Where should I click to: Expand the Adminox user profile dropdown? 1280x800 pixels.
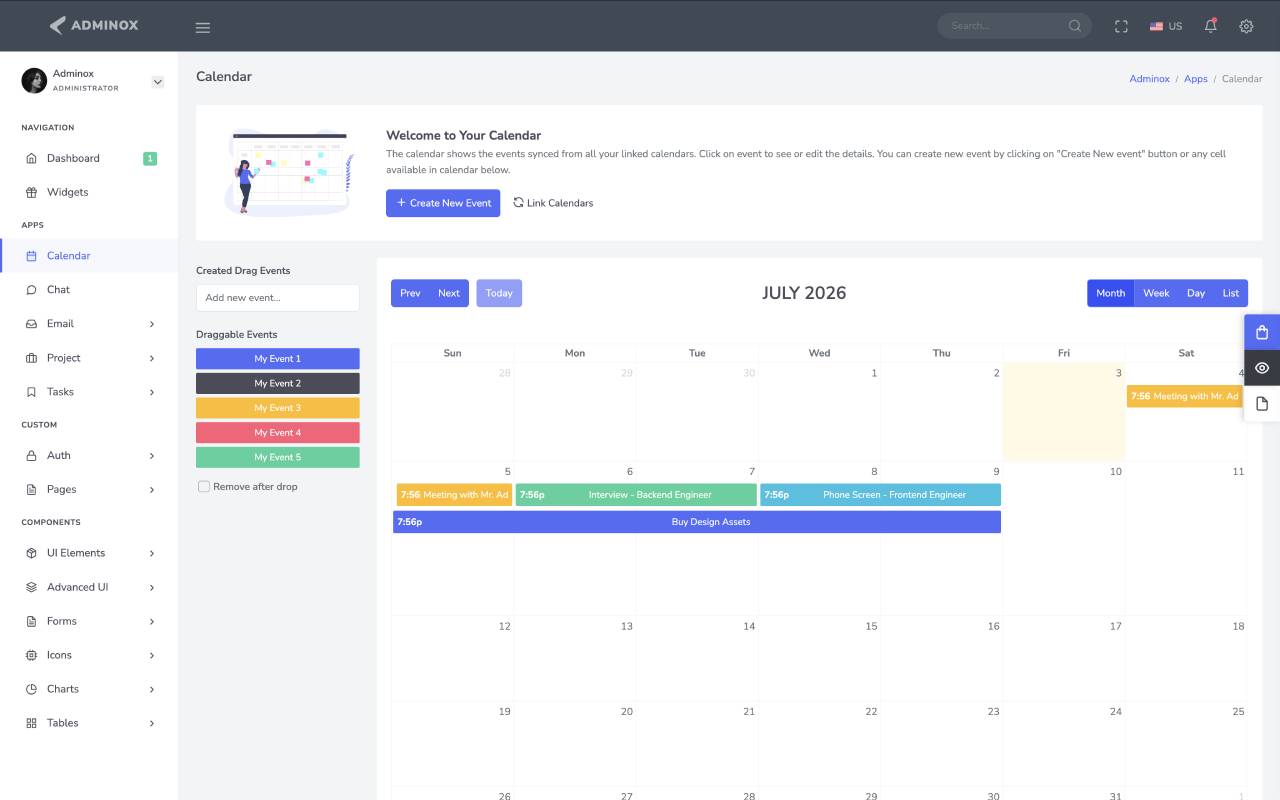click(157, 82)
